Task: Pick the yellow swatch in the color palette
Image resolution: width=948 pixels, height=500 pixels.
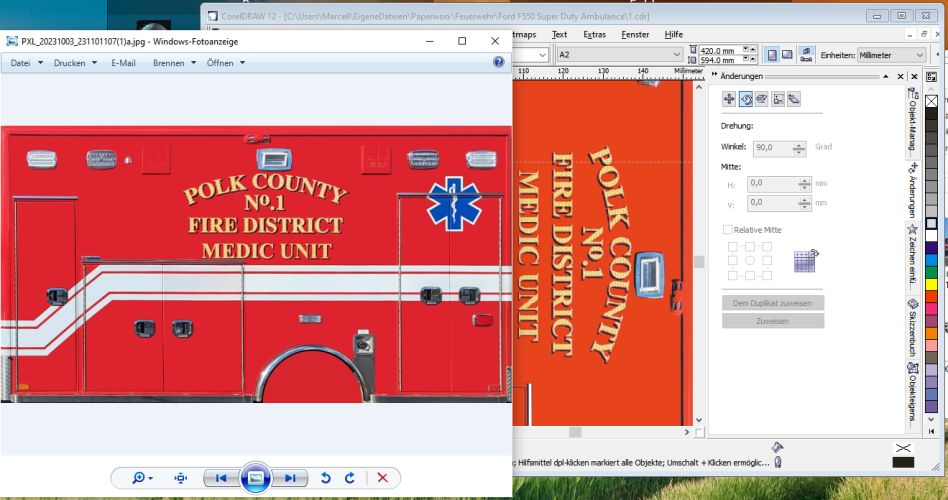Action: [931, 284]
